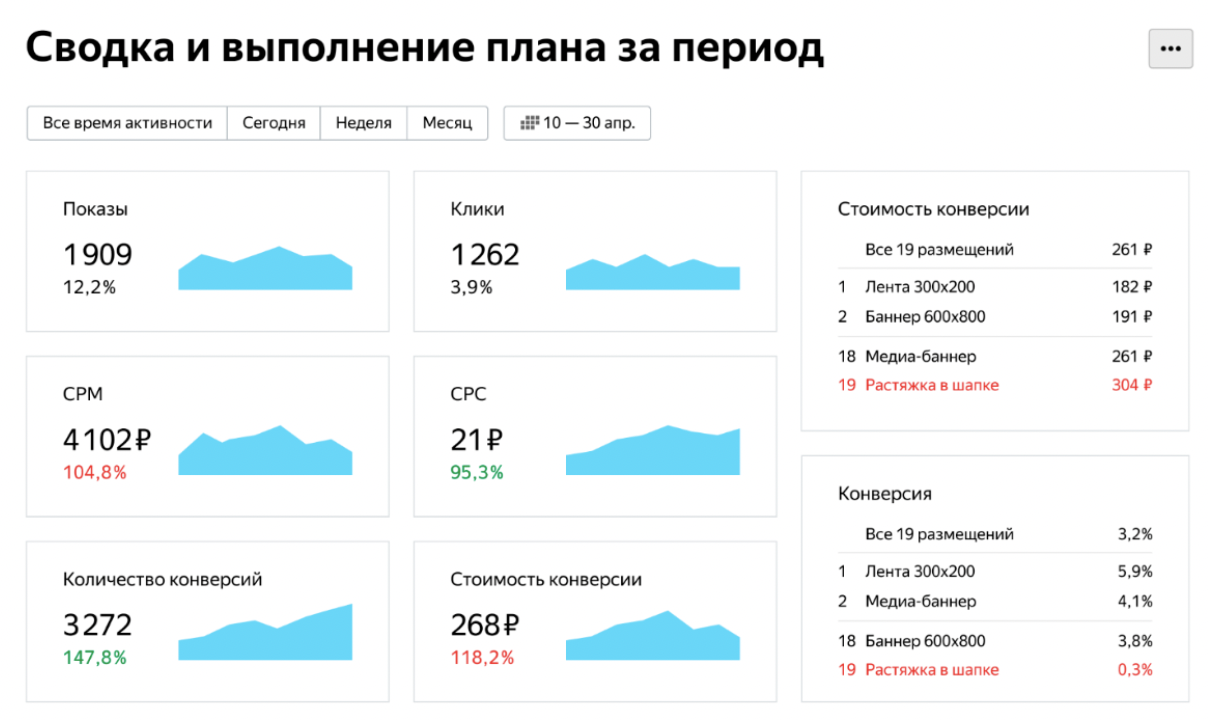Image resolution: width=1208 pixels, height=720 pixels.
Task: Click the CPC value 21₽
Action: 476,440
